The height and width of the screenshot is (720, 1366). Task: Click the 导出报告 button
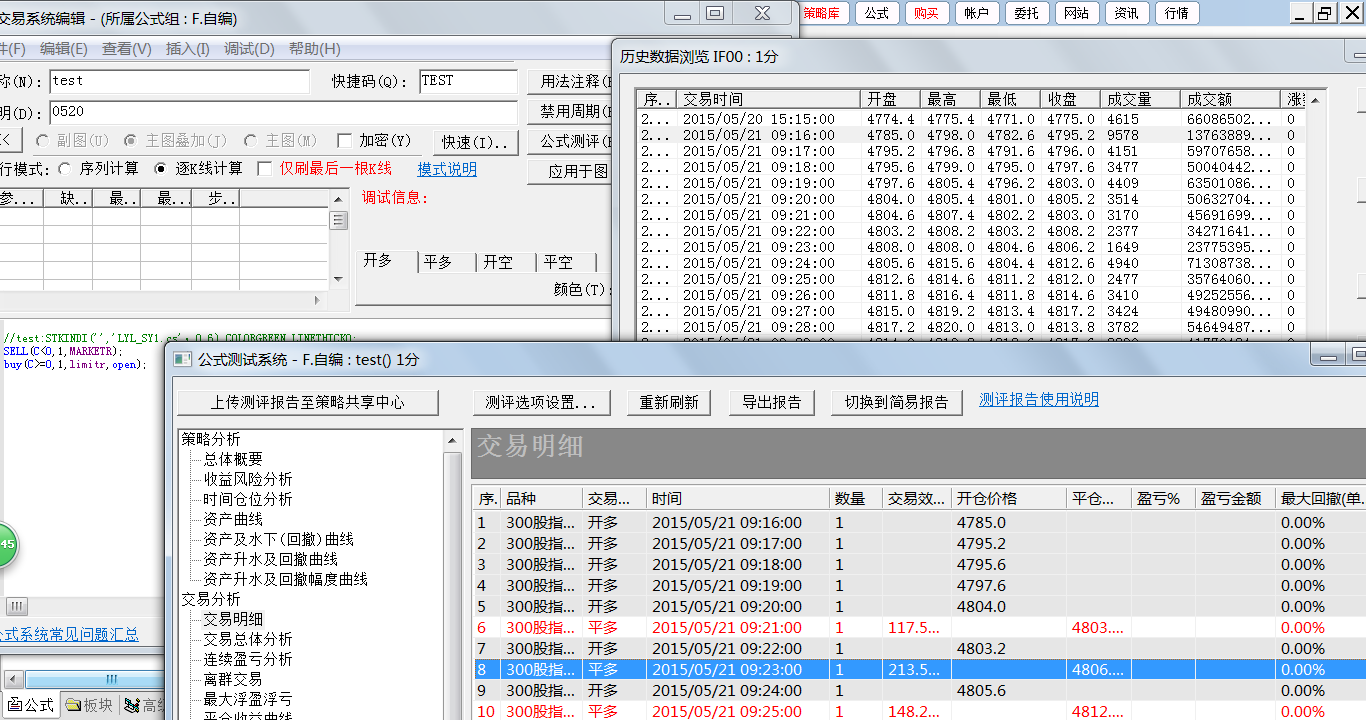coord(771,402)
